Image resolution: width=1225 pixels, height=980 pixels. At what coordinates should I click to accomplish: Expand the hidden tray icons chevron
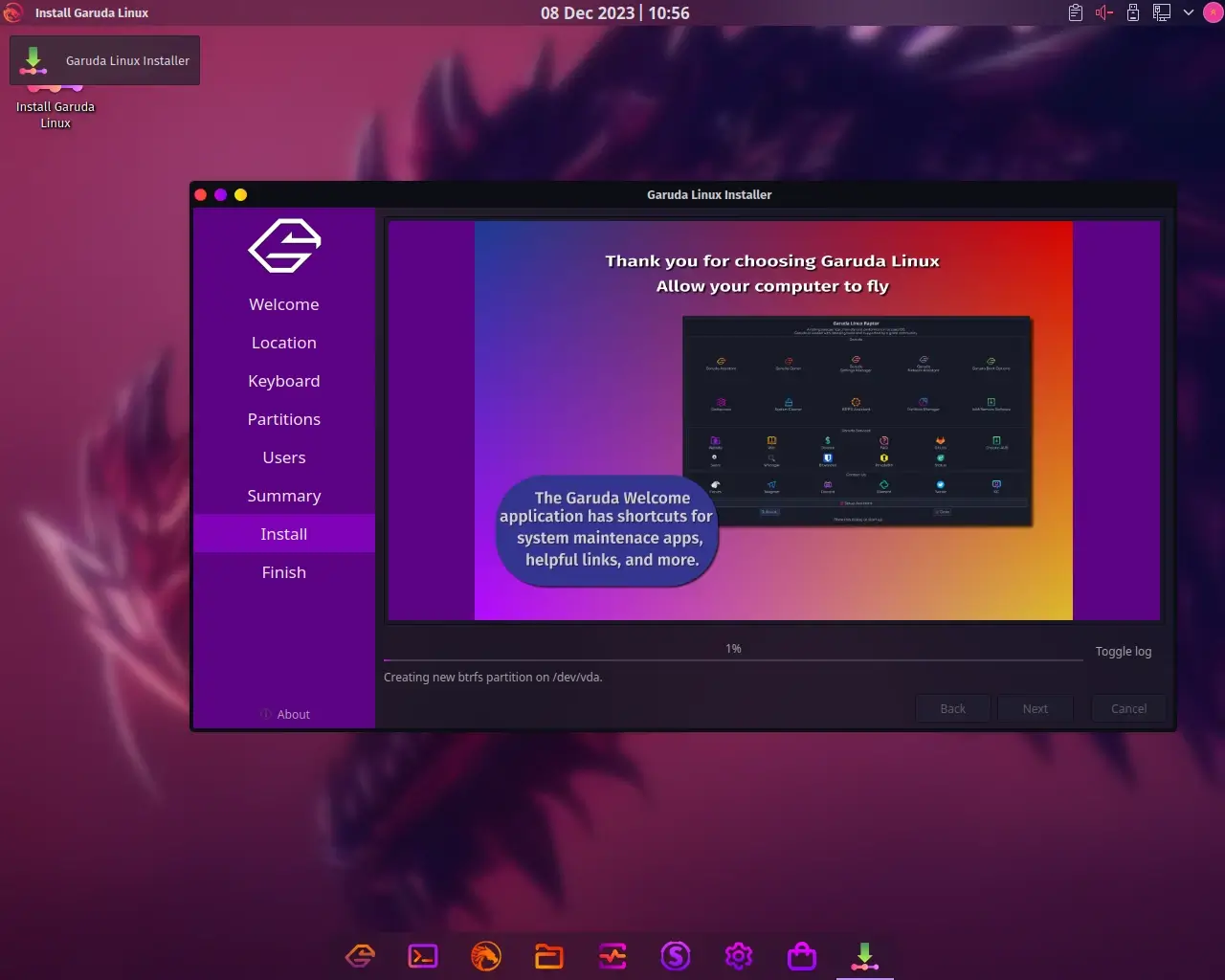coord(1189,12)
